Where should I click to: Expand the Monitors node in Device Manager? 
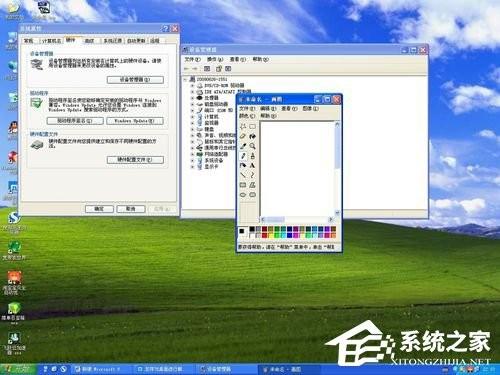[192, 123]
